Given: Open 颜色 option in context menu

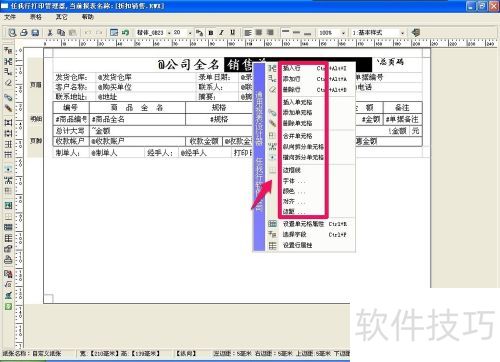Looking at the screenshot, I should coord(289,191).
